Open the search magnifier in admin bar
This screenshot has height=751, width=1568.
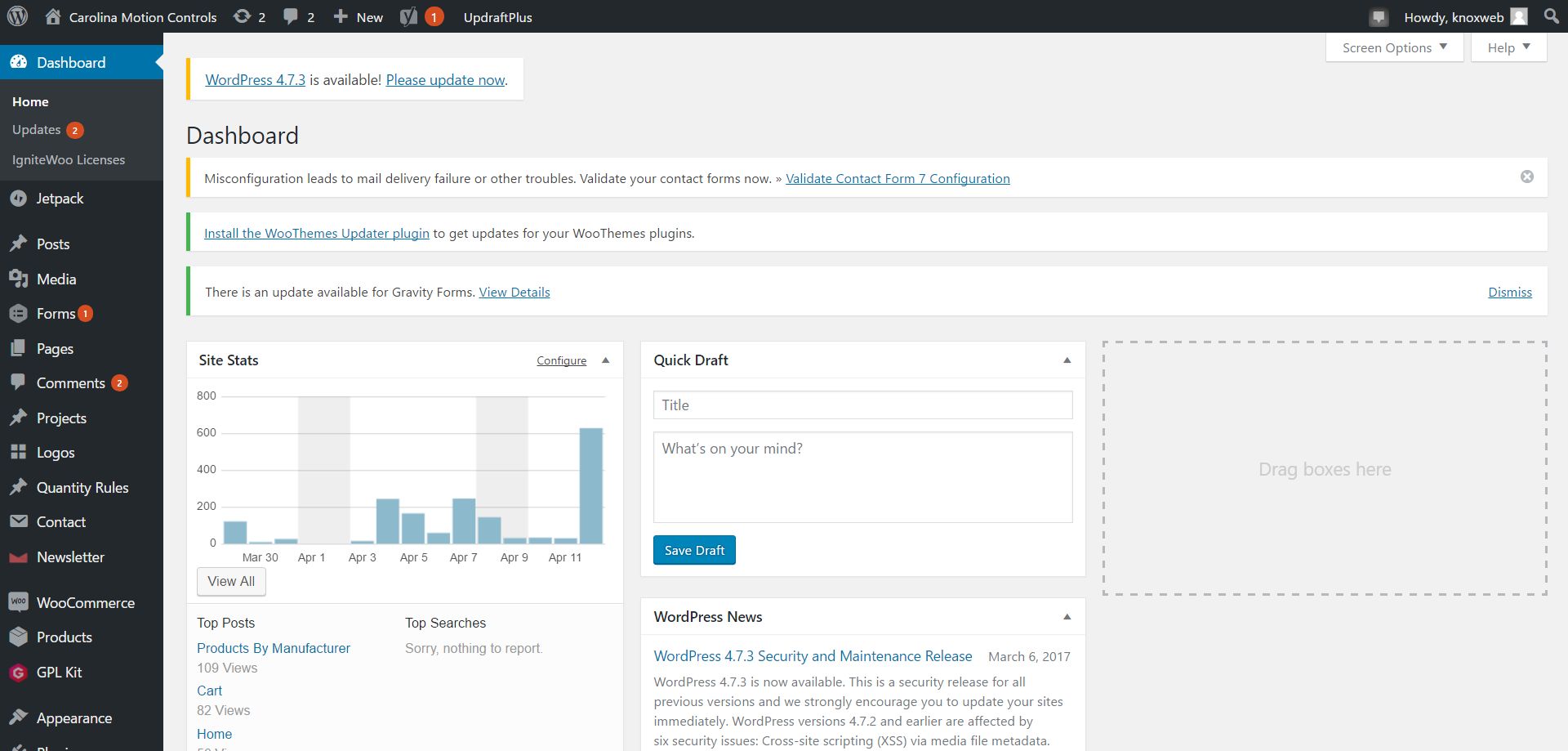(x=1552, y=16)
